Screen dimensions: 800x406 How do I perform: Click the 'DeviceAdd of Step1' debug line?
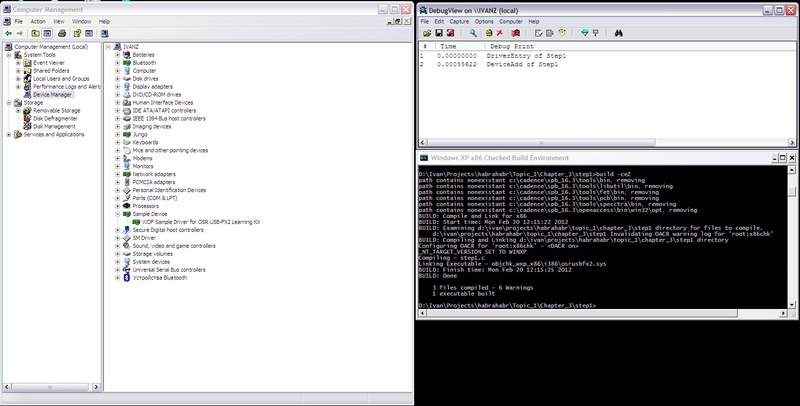coord(522,65)
